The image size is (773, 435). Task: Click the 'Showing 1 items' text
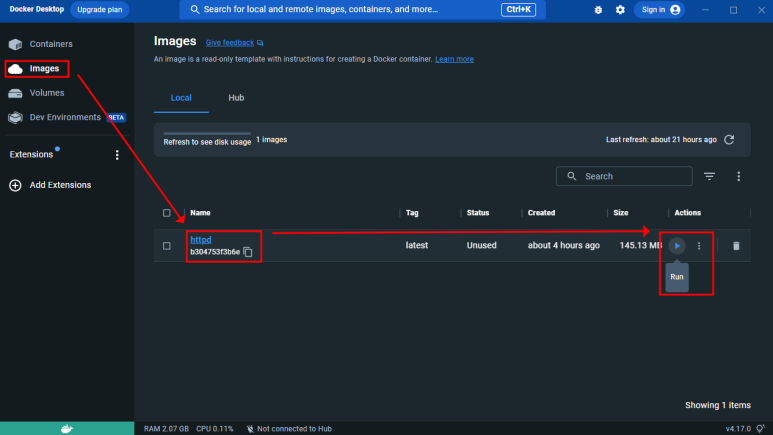pos(718,405)
